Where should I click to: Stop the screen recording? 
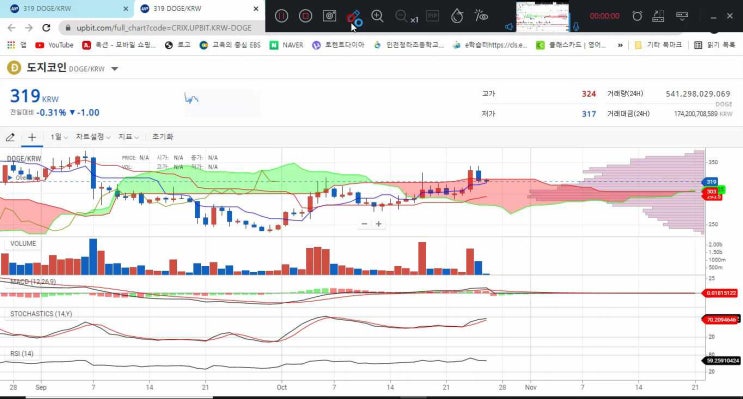[306, 16]
